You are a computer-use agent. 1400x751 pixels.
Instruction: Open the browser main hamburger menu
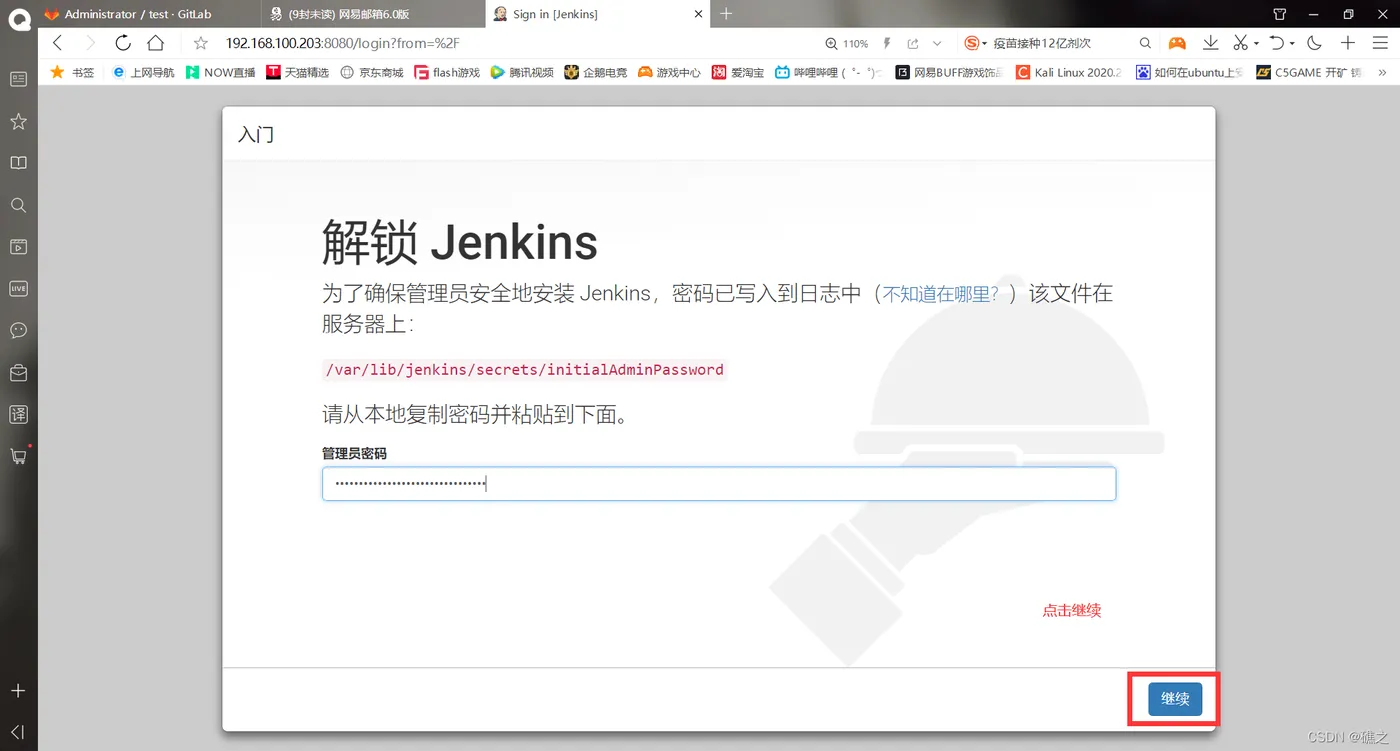pos(1379,43)
